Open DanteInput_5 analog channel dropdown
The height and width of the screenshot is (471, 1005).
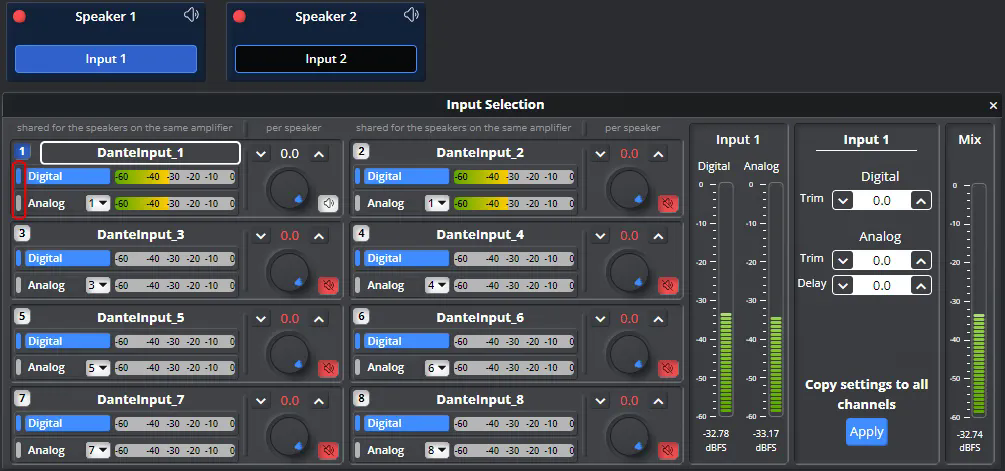pyautogui.click(x=98, y=368)
